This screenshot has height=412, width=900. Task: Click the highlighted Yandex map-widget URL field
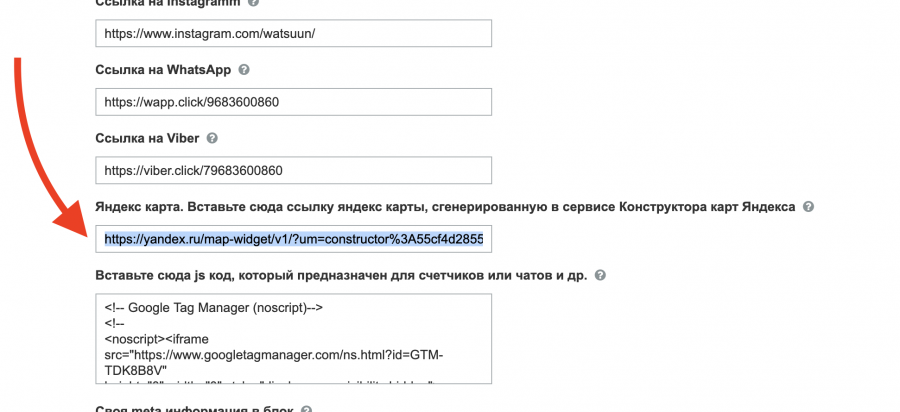coord(293,239)
